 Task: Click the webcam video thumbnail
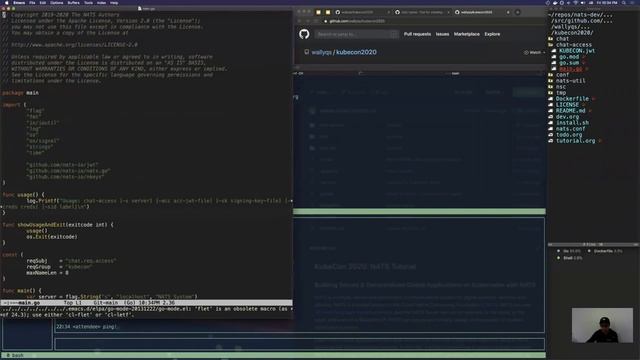602,325
